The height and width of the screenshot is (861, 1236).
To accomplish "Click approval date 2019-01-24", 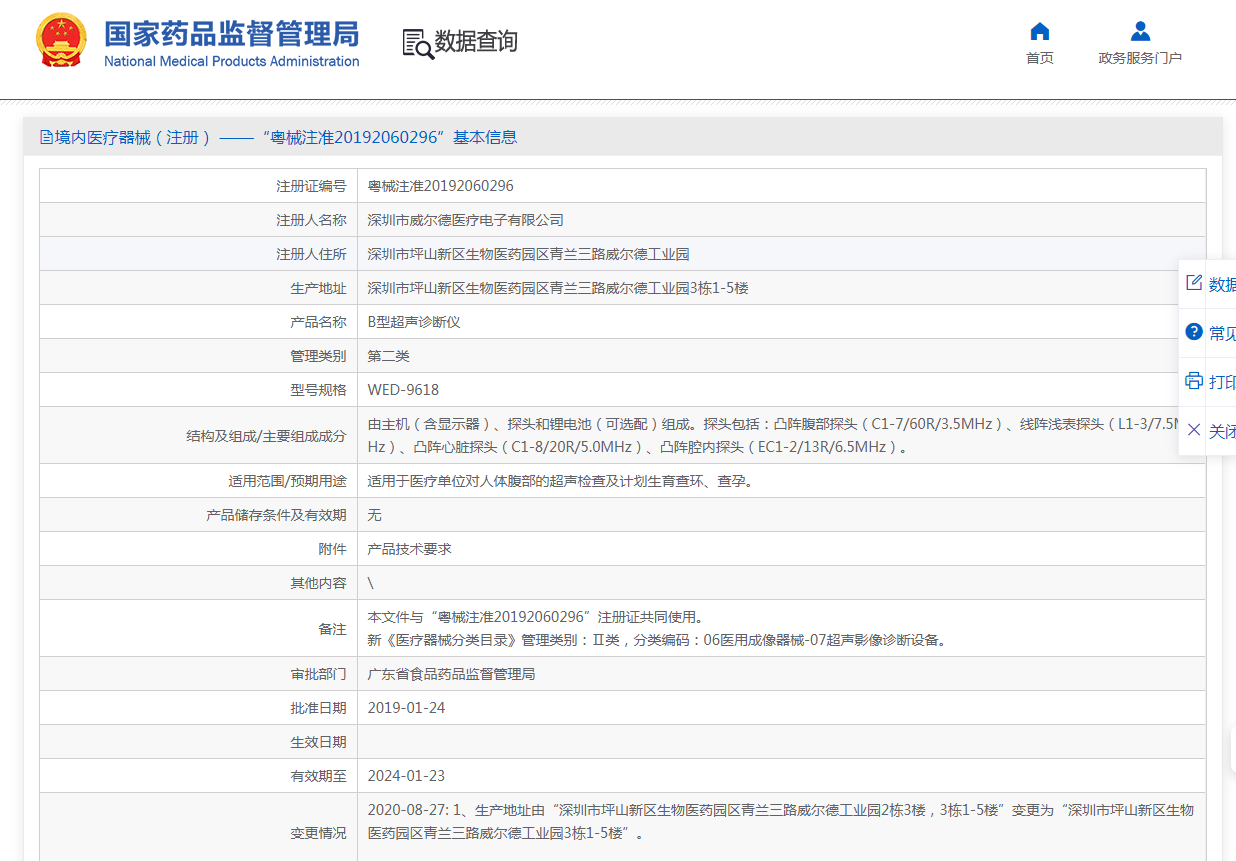I will pyautogui.click(x=406, y=708).
